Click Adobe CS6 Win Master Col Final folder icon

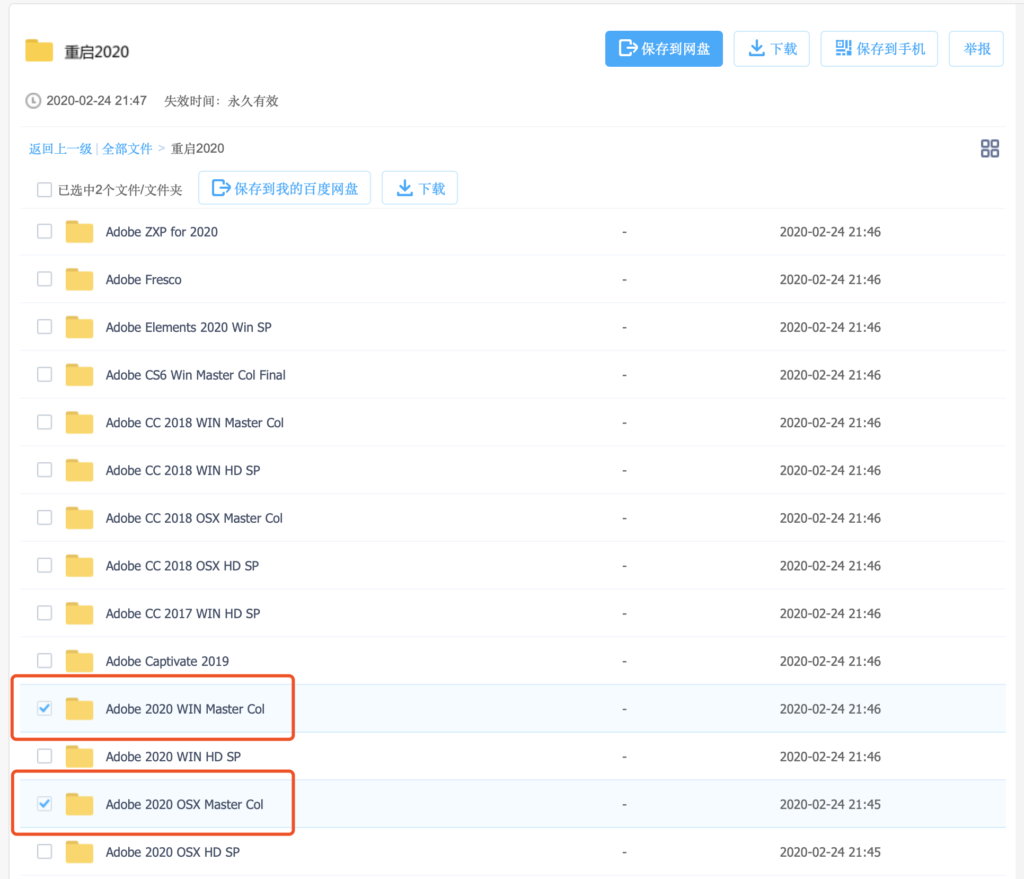(79, 375)
